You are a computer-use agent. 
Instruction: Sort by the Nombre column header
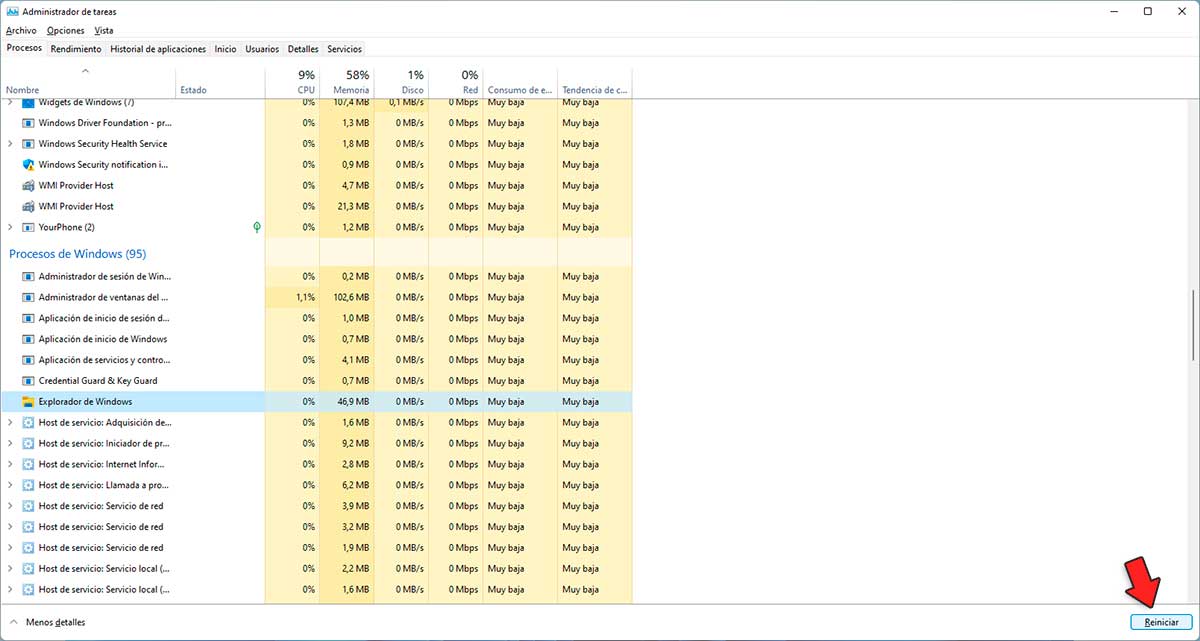88,83
